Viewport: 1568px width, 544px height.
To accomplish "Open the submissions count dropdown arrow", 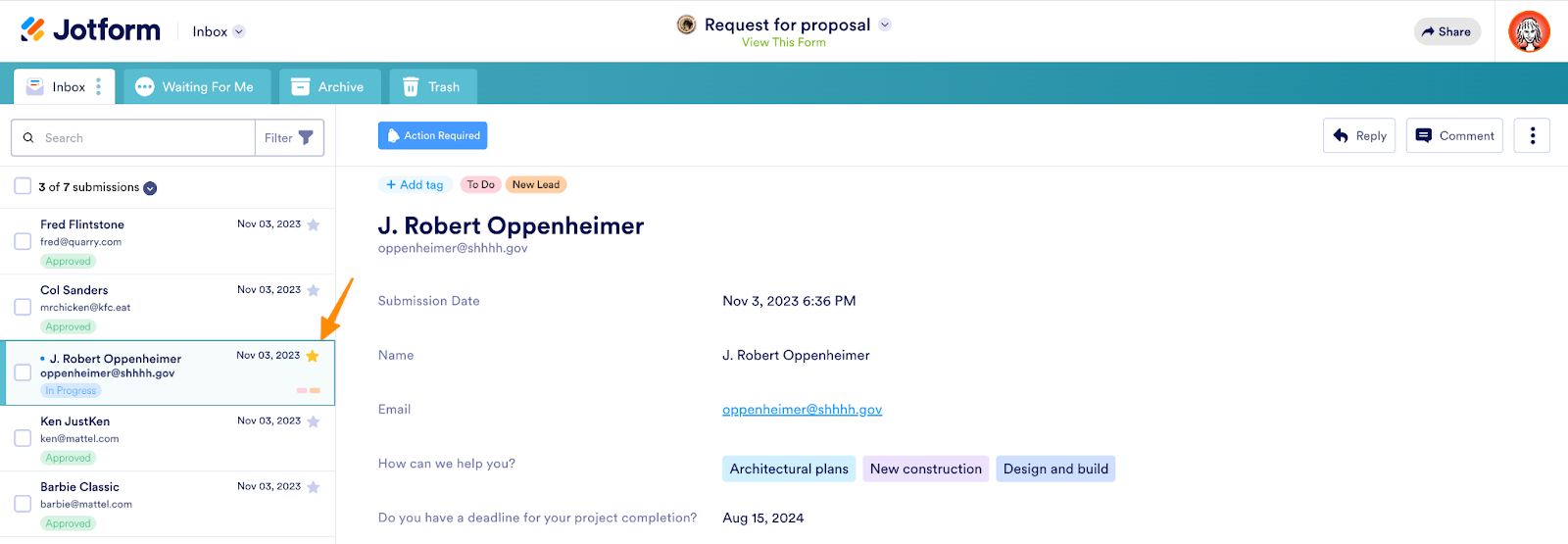I will tap(150, 188).
